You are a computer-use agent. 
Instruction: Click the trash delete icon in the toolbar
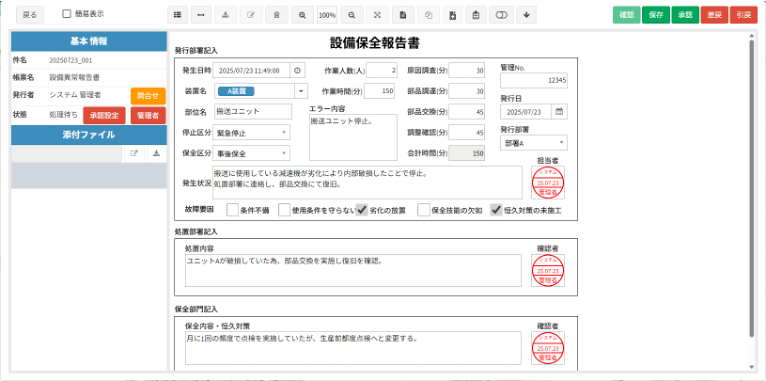[277, 15]
